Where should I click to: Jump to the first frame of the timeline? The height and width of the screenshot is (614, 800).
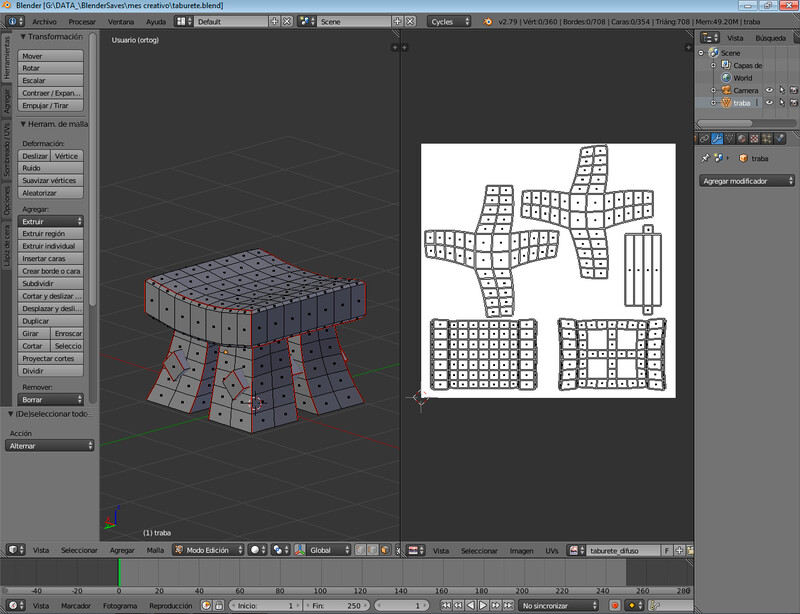point(447,605)
